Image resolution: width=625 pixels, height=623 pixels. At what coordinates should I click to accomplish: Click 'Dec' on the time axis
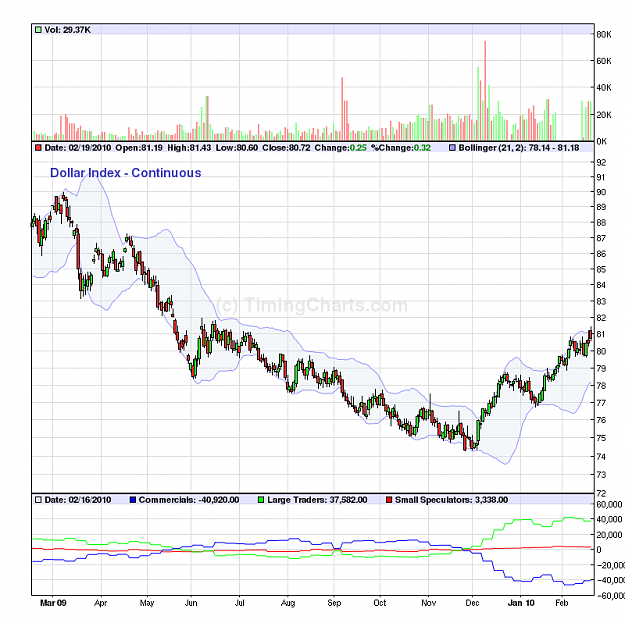(472, 603)
